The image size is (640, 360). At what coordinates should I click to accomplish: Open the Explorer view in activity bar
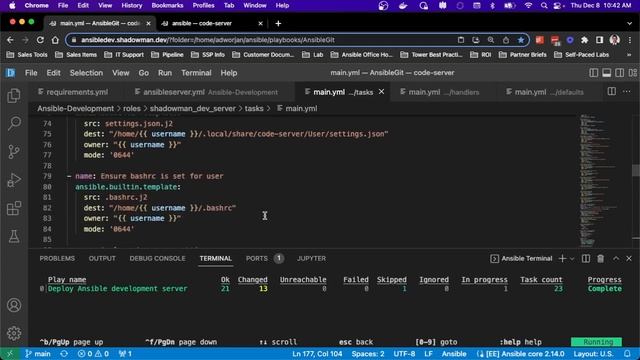(x=14, y=96)
